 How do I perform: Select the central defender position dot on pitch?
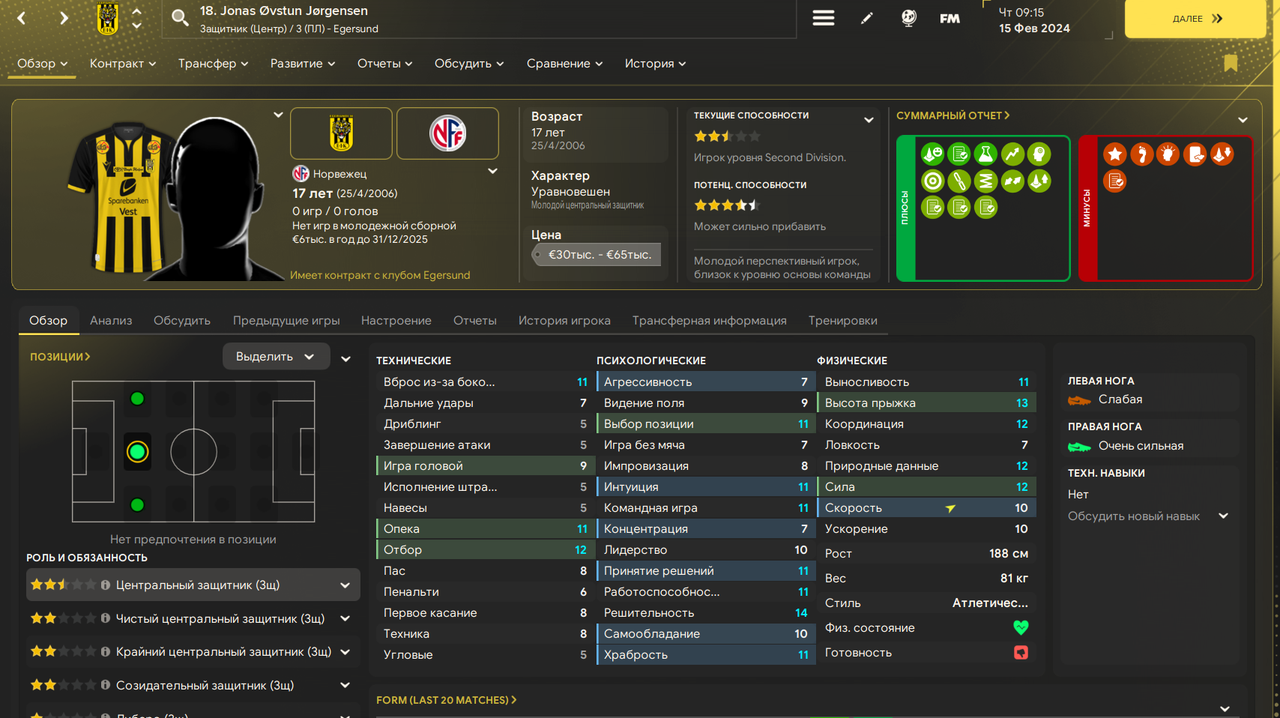pyautogui.click(x=138, y=452)
